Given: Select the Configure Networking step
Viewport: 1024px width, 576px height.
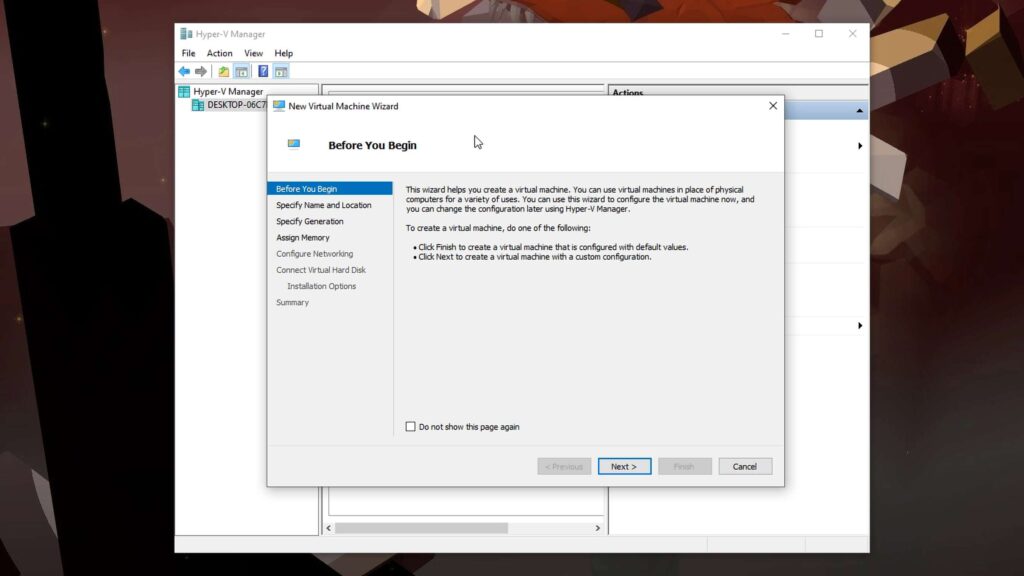Looking at the screenshot, I should [x=314, y=253].
